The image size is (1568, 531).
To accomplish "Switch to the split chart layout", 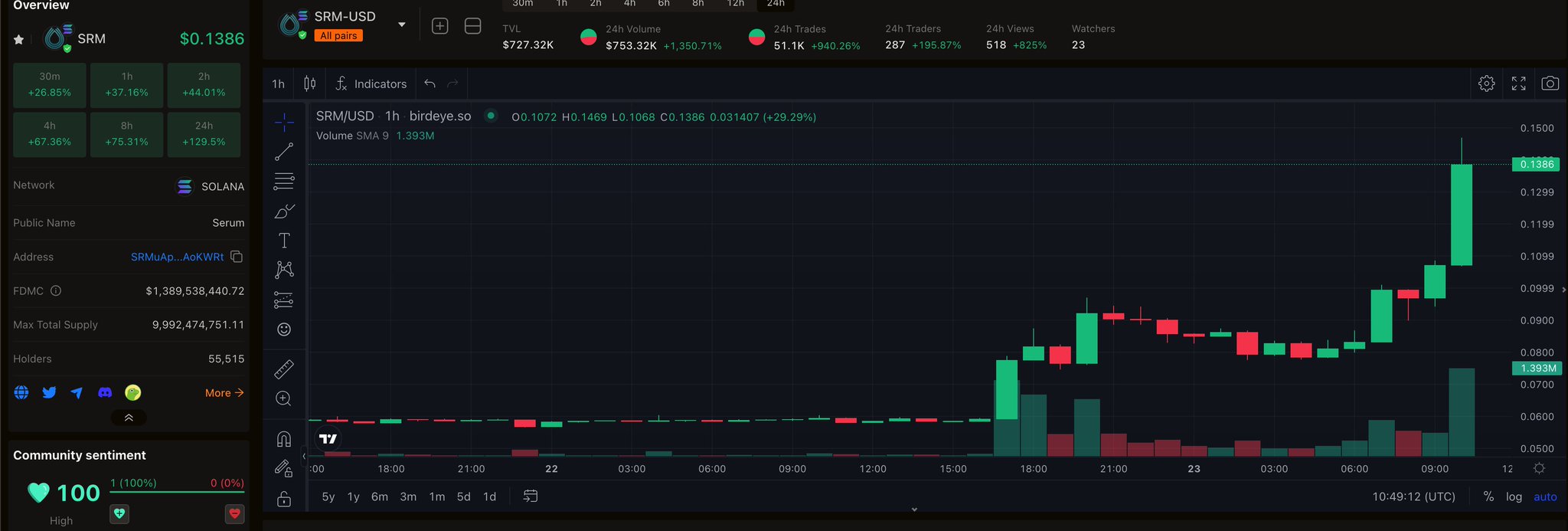I will pos(473,26).
